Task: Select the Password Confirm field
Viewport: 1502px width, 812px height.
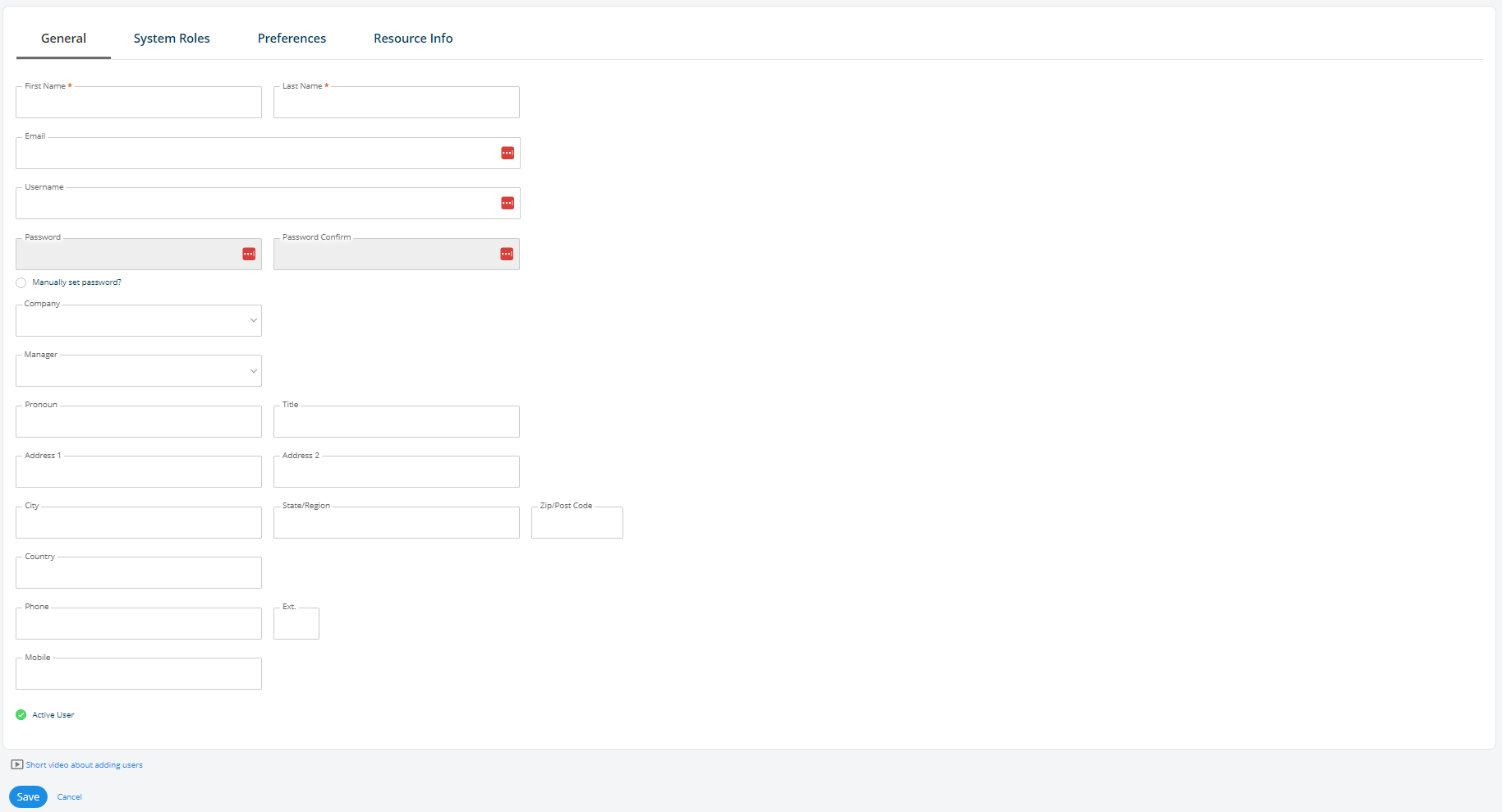Action: pyautogui.click(x=397, y=254)
